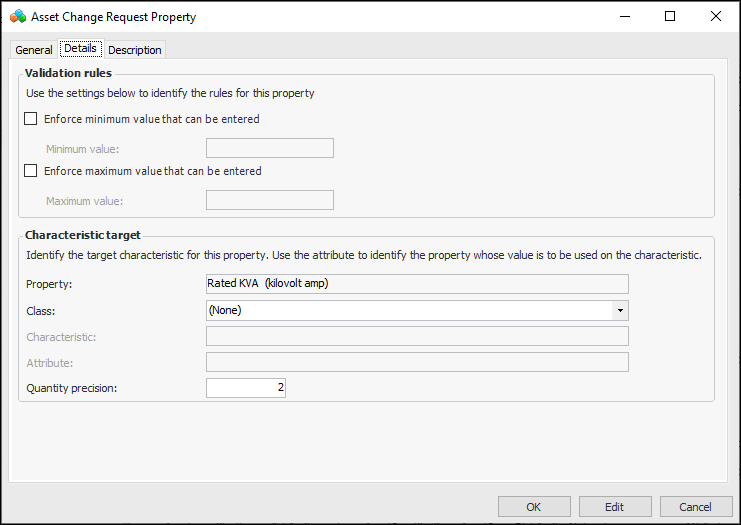Viewport: 741px width, 525px height.
Task: Click the Characteristic text field
Action: click(x=416, y=336)
